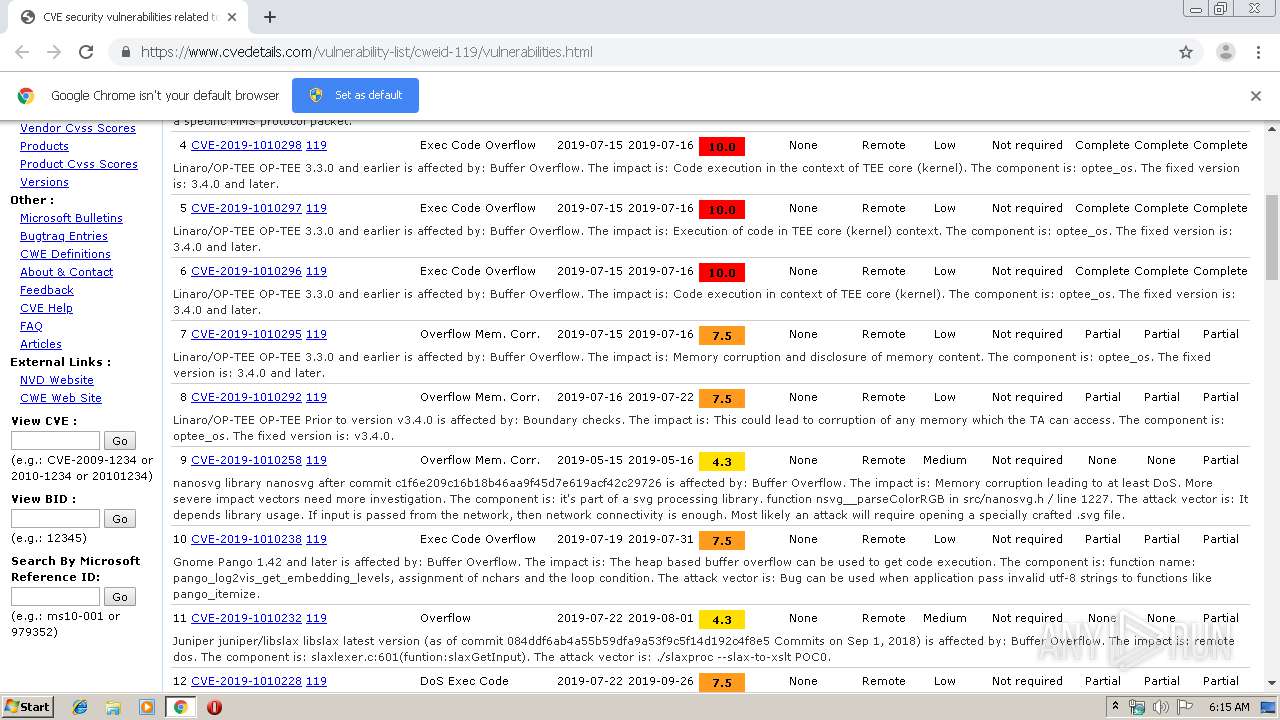Click the browser forward arrow

[x=54, y=52]
